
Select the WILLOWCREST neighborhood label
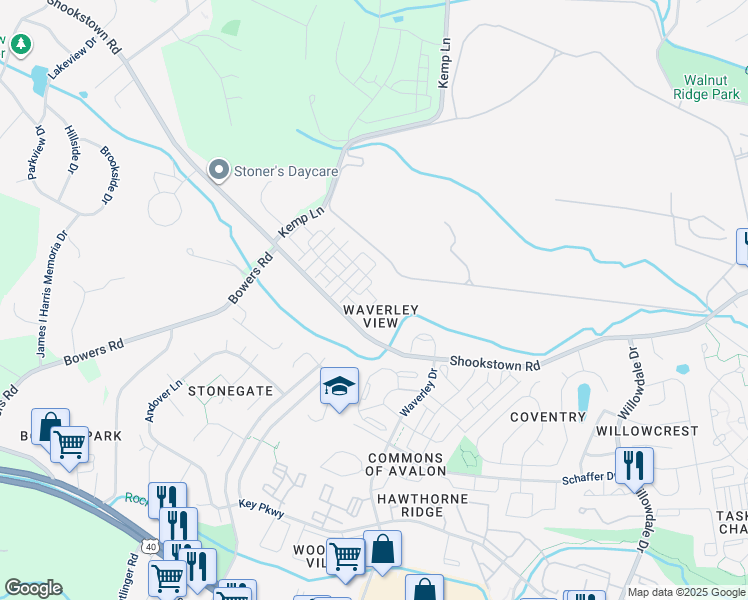(x=647, y=431)
